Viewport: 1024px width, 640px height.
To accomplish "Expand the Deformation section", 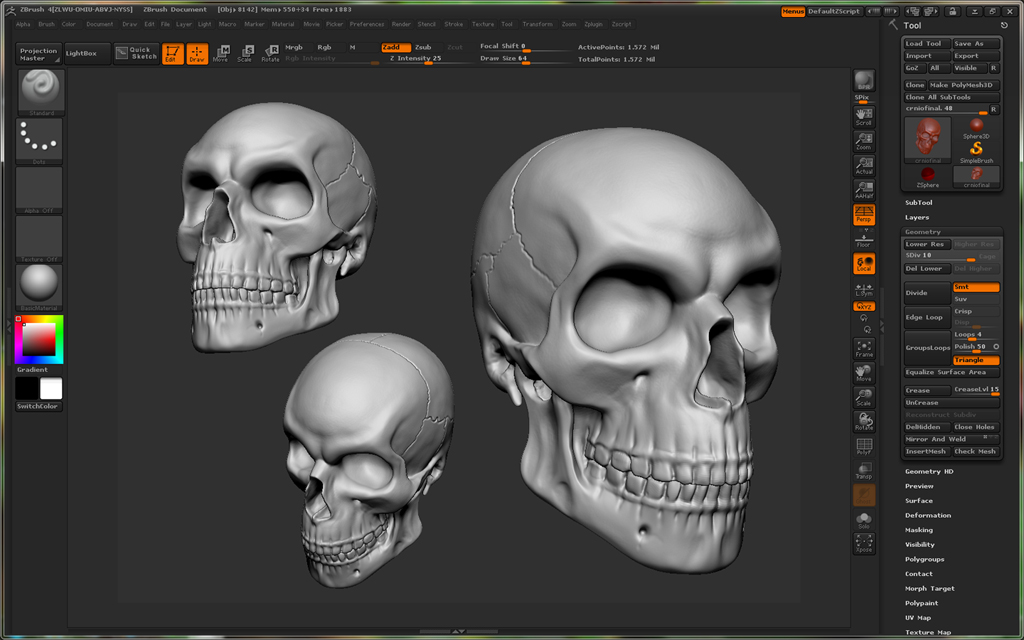I will (x=928, y=516).
